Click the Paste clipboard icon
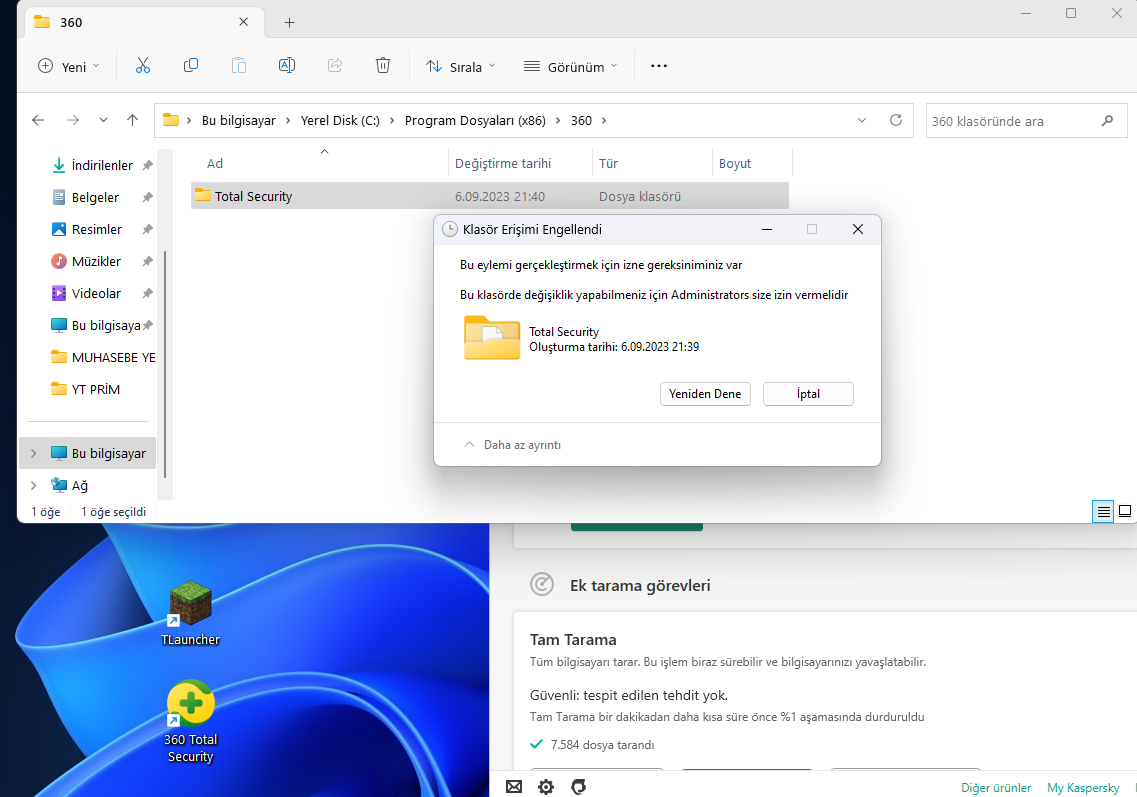The height and width of the screenshot is (797, 1137). click(x=239, y=66)
